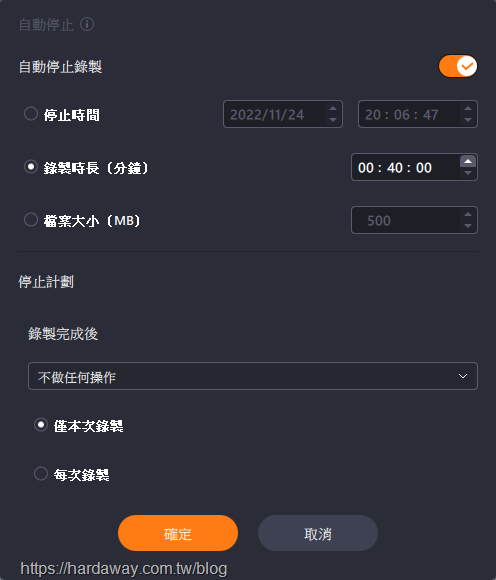
Task: Increase the stop date with up arrow
Action: pos(333,108)
